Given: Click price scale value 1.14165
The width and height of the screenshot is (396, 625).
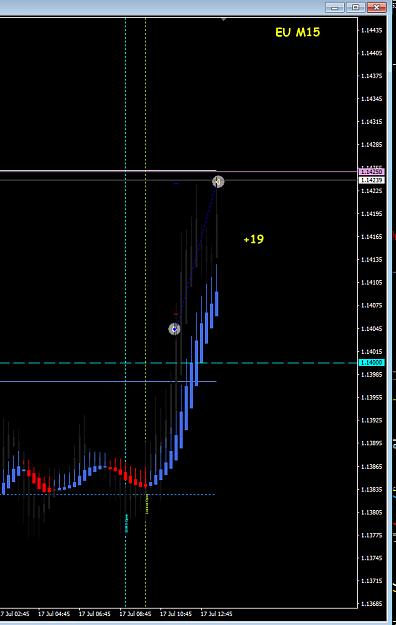Looking at the screenshot, I should tap(371, 237).
